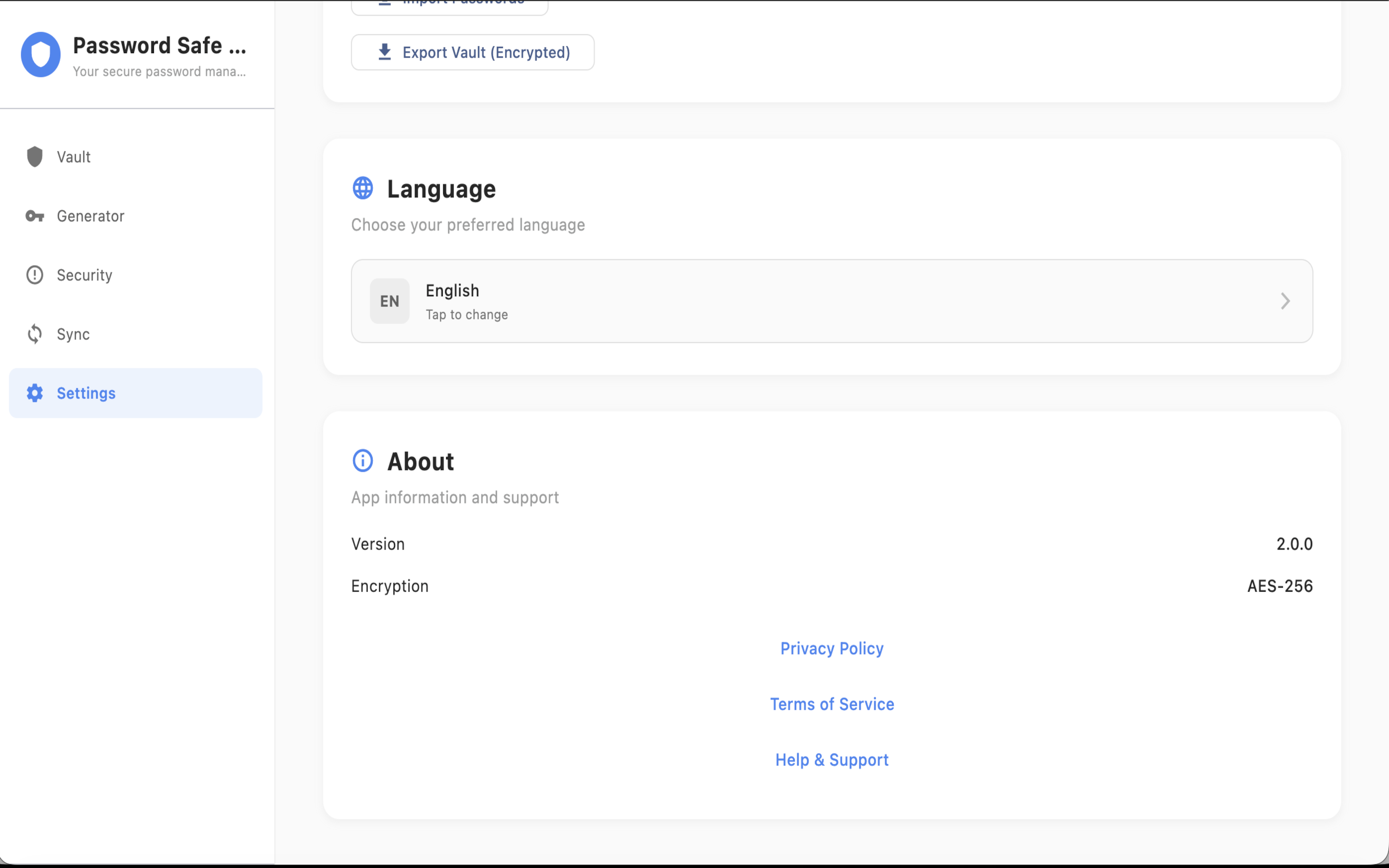Click the Generator key icon
Screen dimensions: 1389x868
35,216
